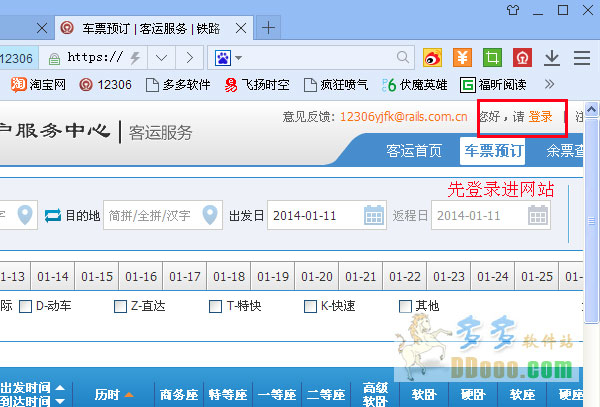
Task: Click the green screenshot crop icon
Action: [x=492, y=58]
